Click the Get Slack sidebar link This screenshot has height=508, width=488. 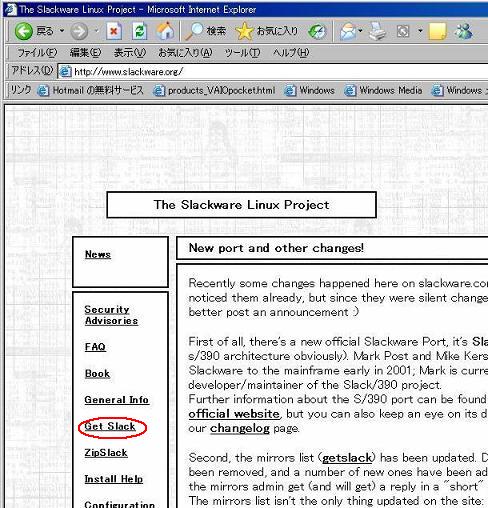[110, 426]
